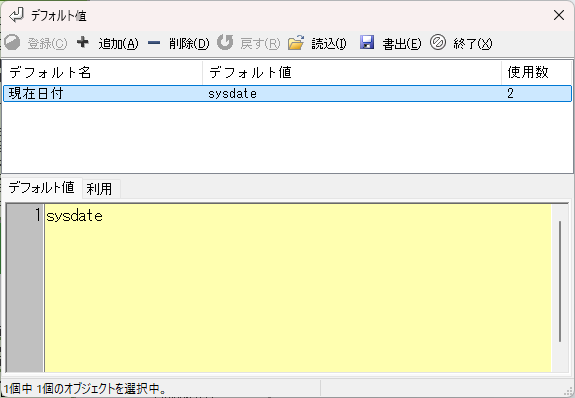Close the デフォルト値 window

click(559, 15)
